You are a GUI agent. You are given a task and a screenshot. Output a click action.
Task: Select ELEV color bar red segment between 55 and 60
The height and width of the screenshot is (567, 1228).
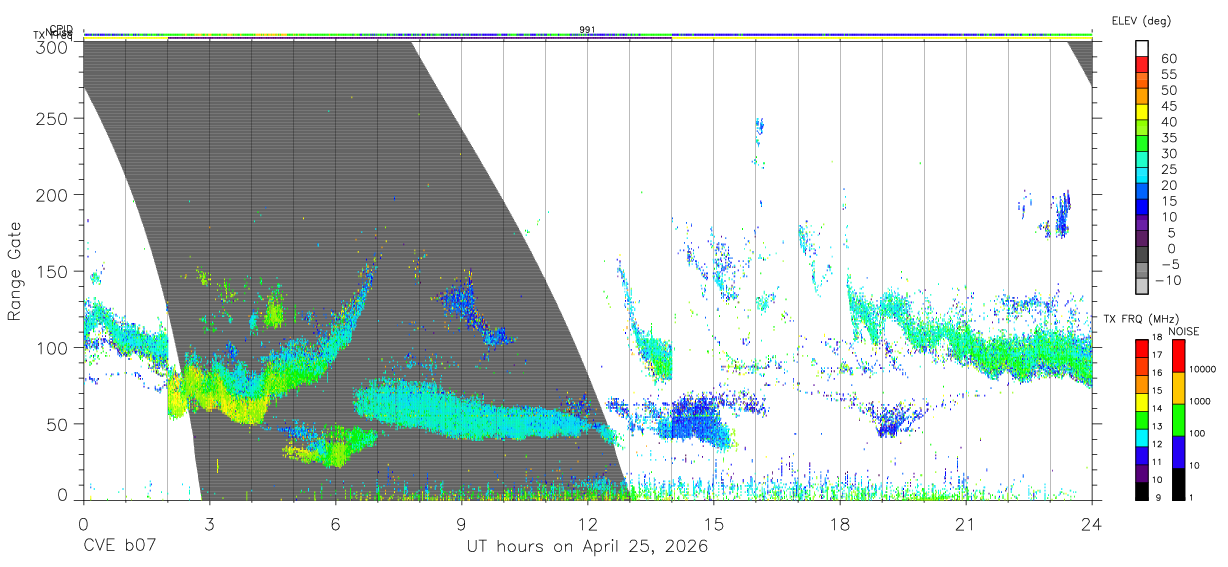pos(1141,65)
